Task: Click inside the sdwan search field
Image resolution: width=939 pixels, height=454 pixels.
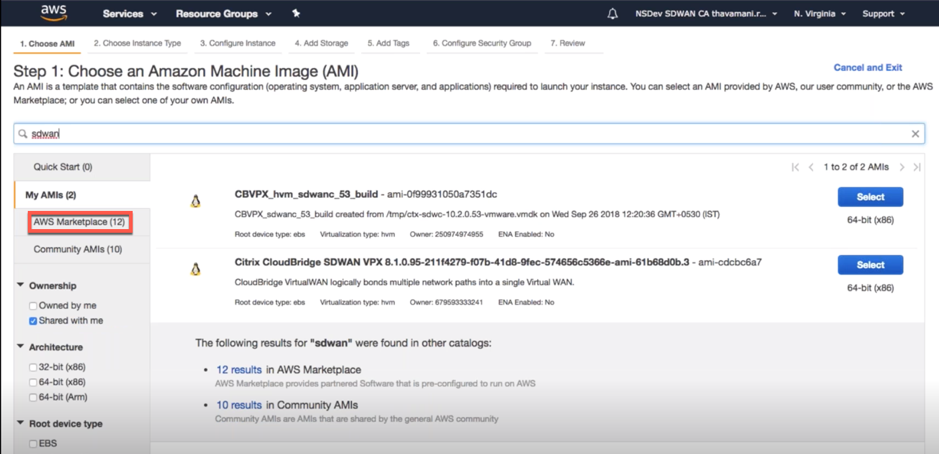Action: coord(469,134)
